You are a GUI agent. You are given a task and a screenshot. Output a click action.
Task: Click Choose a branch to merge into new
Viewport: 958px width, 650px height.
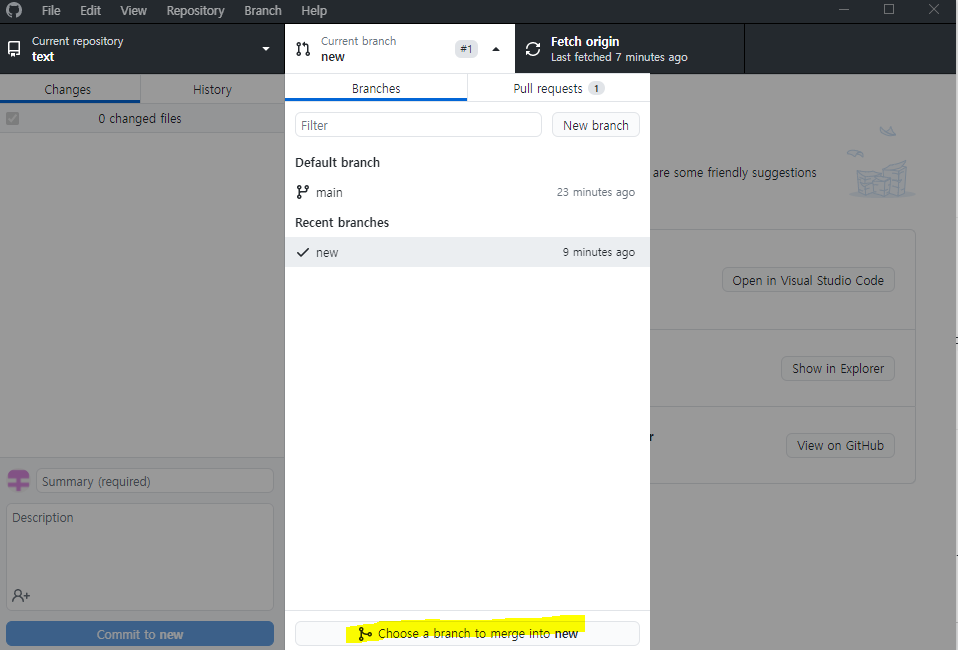point(467,634)
